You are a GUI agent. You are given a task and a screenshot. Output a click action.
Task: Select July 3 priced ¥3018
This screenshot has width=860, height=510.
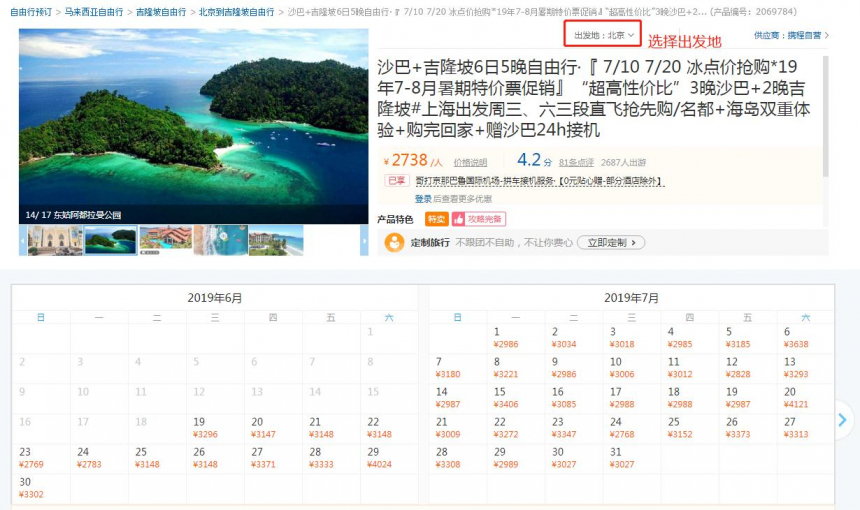pos(632,338)
